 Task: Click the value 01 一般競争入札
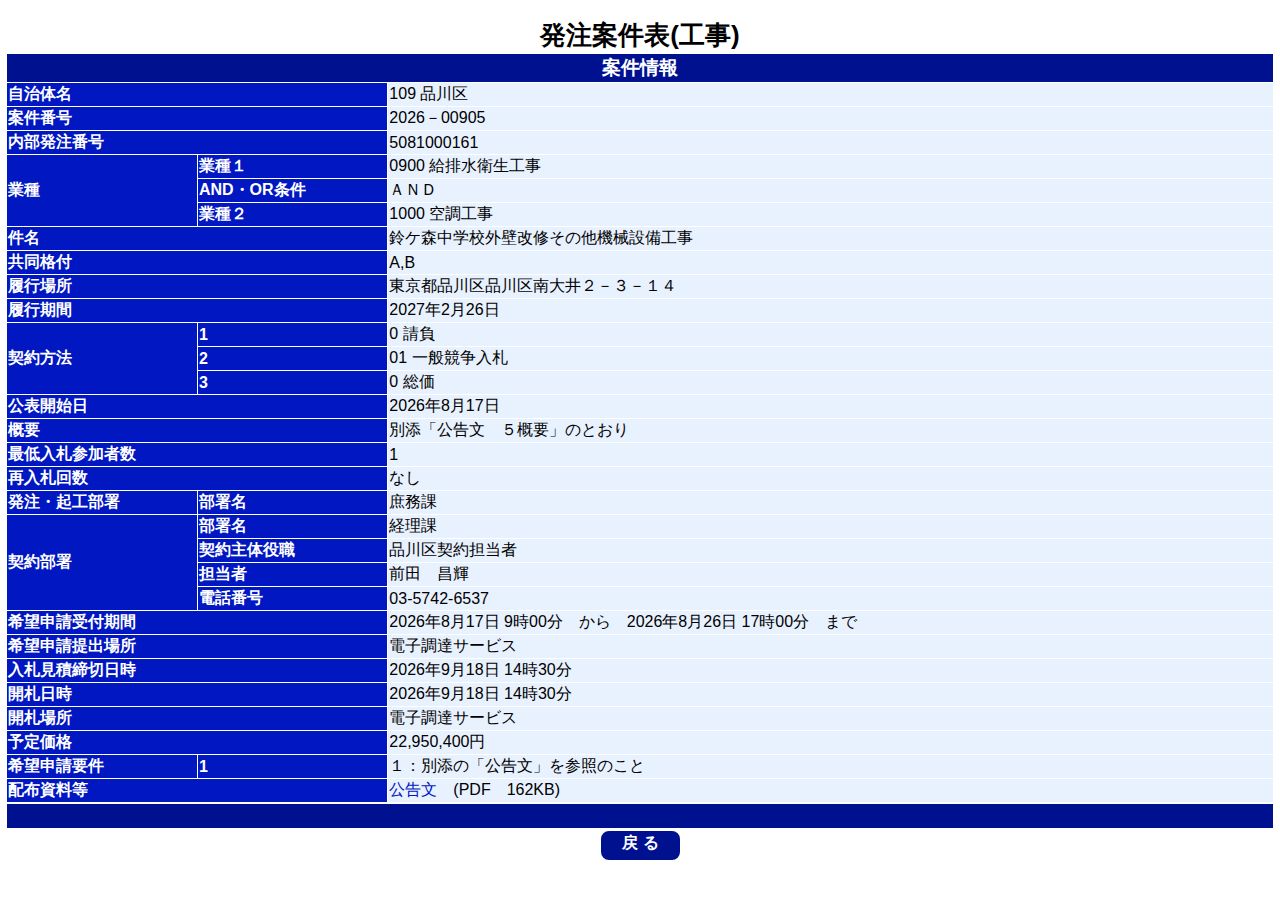(x=449, y=358)
